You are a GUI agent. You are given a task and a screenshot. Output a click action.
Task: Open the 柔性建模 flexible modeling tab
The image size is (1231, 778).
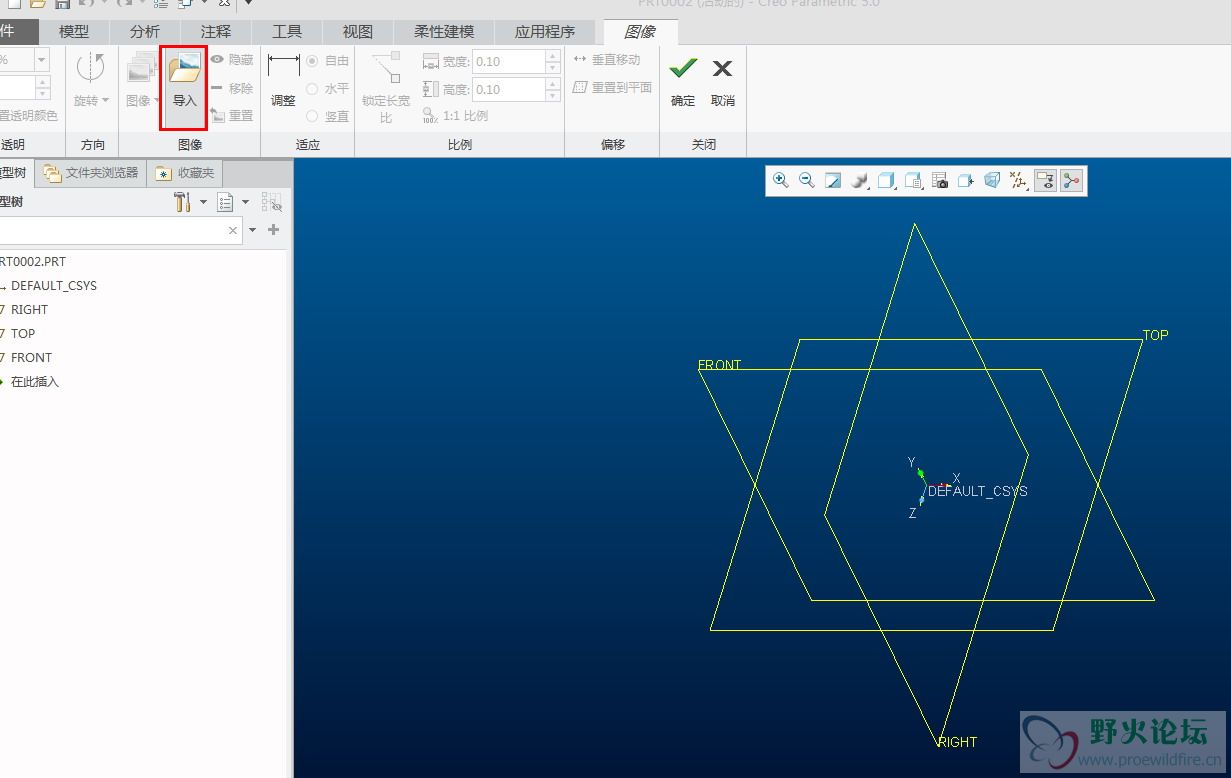[444, 32]
